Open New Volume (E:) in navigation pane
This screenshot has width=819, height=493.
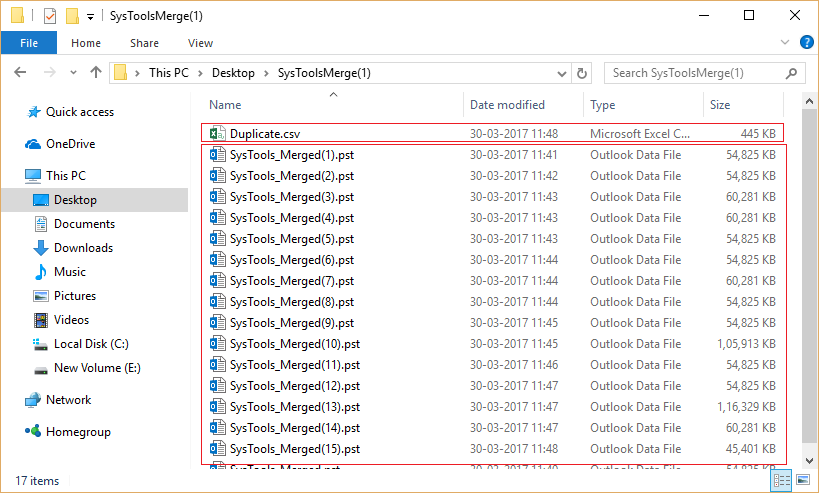(97, 368)
